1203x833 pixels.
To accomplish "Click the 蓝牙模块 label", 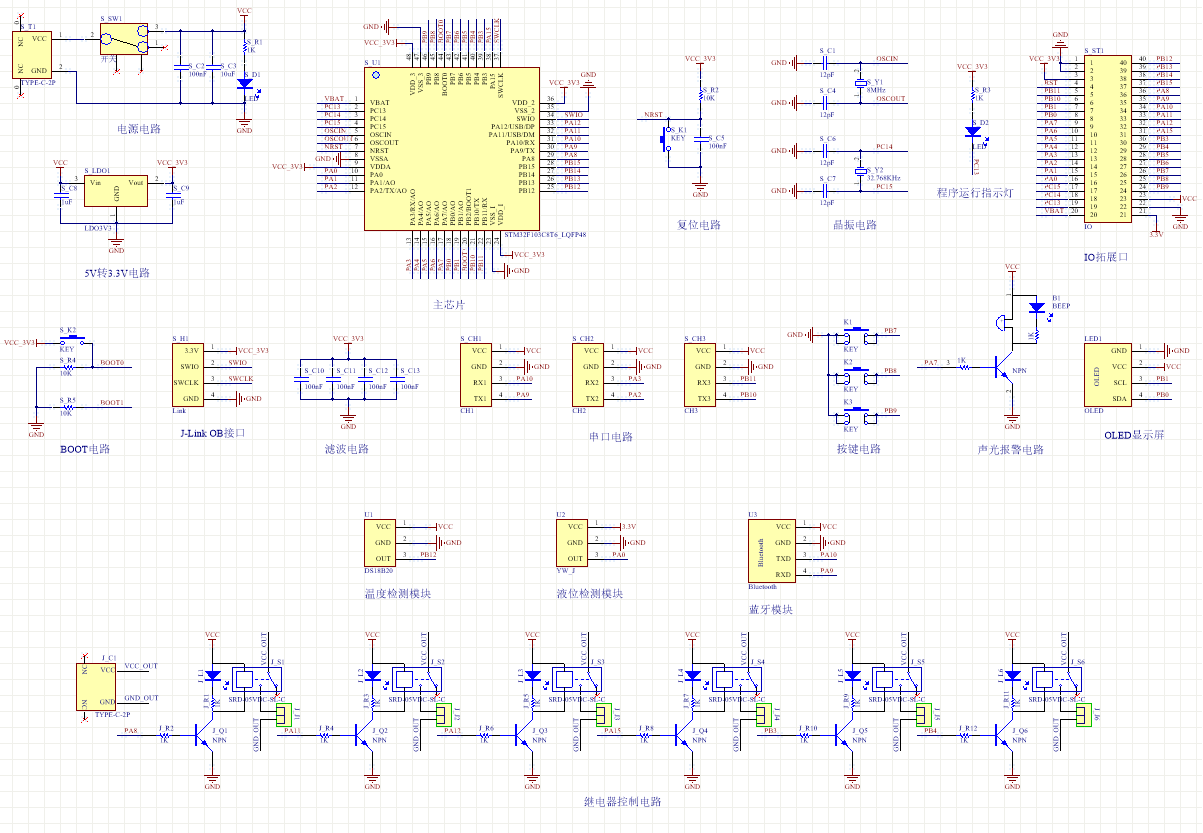I will click(771, 609).
